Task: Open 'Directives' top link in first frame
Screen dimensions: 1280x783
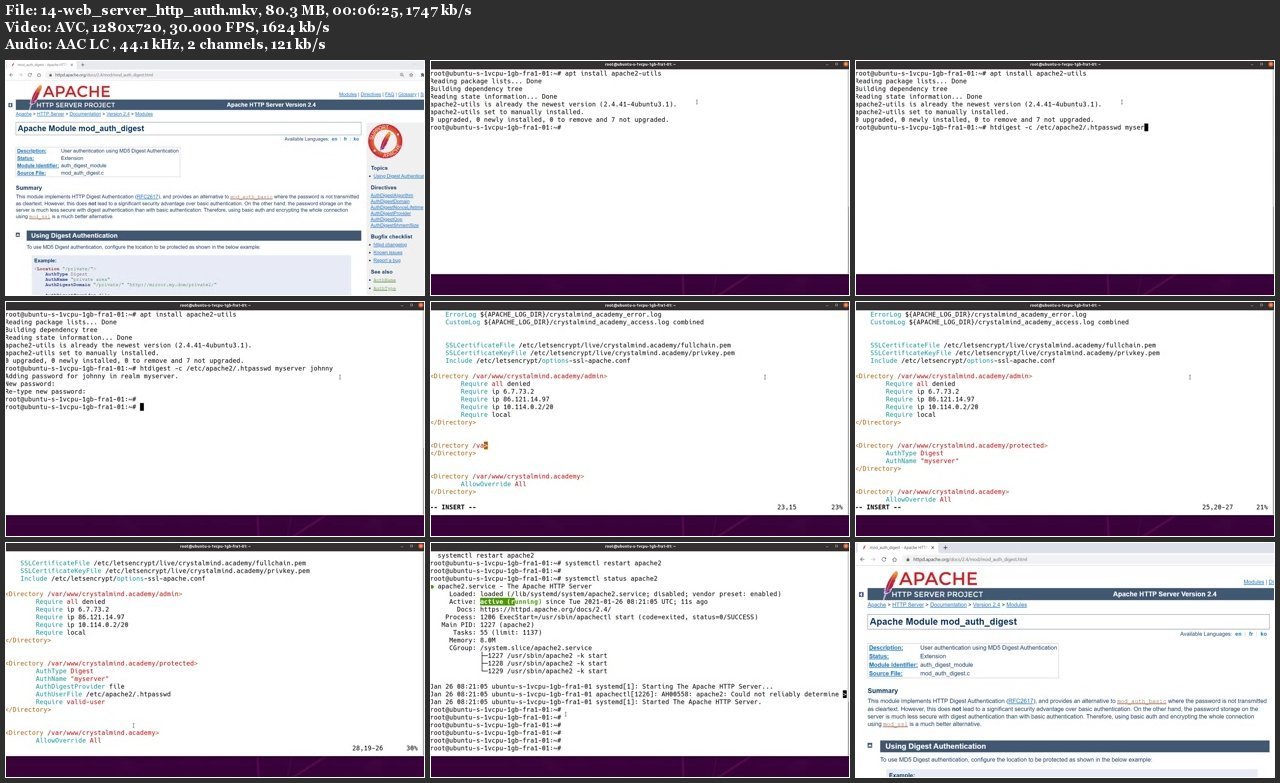Action: [371, 94]
